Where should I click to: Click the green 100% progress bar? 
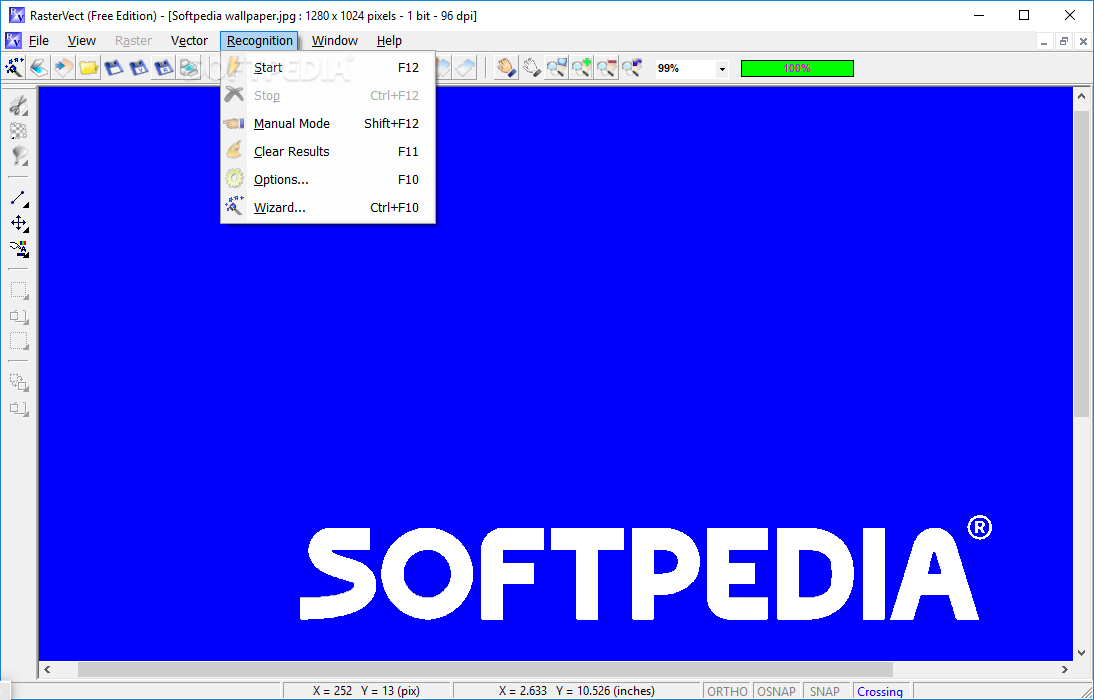point(797,68)
